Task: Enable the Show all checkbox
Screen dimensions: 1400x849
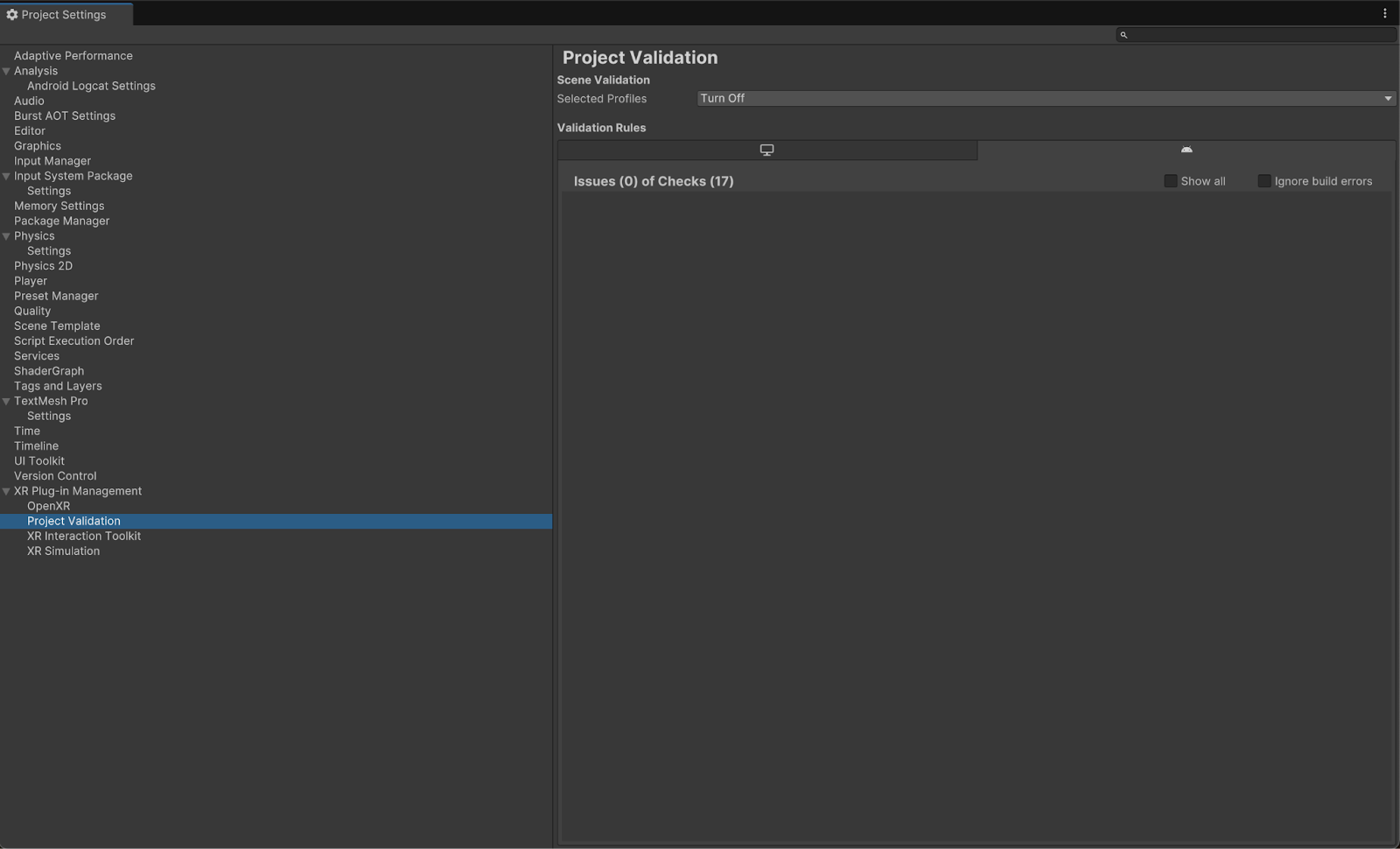Action: pos(1170,181)
